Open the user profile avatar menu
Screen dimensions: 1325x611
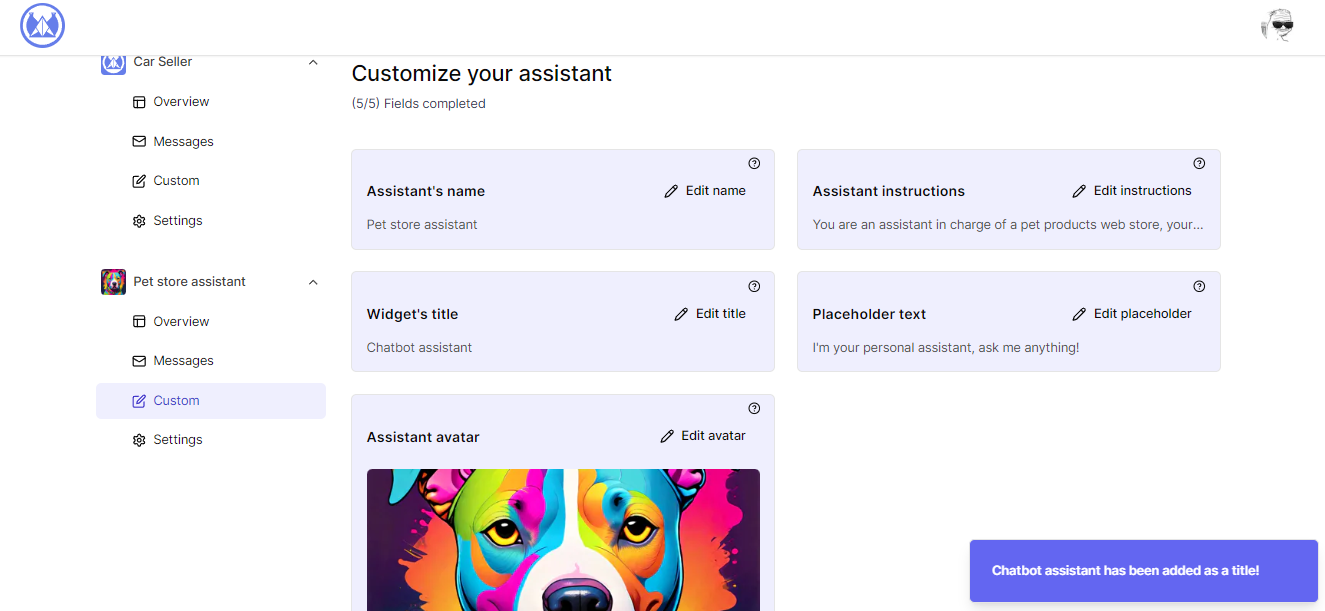click(x=1277, y=26)
